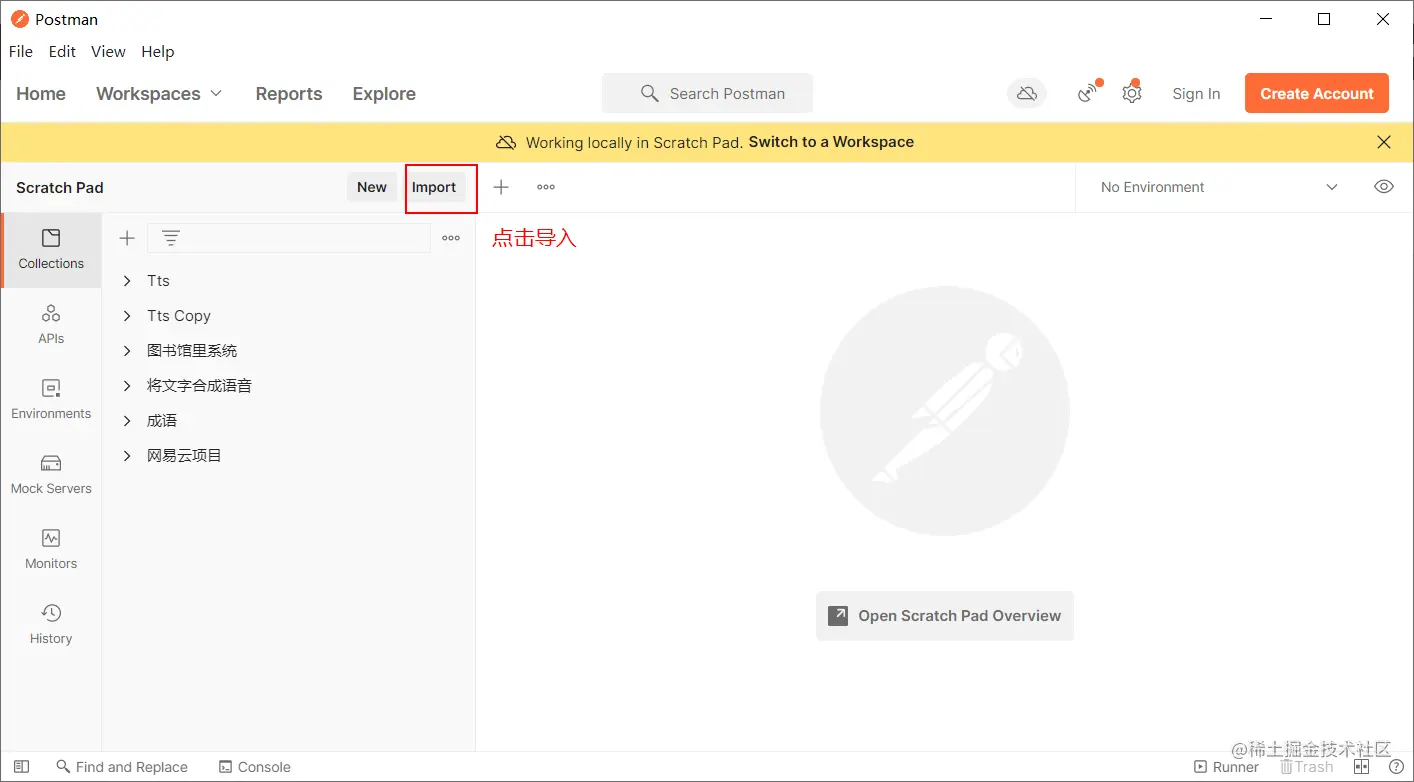Open tab bar more options dots

click(x=546, y=187)
